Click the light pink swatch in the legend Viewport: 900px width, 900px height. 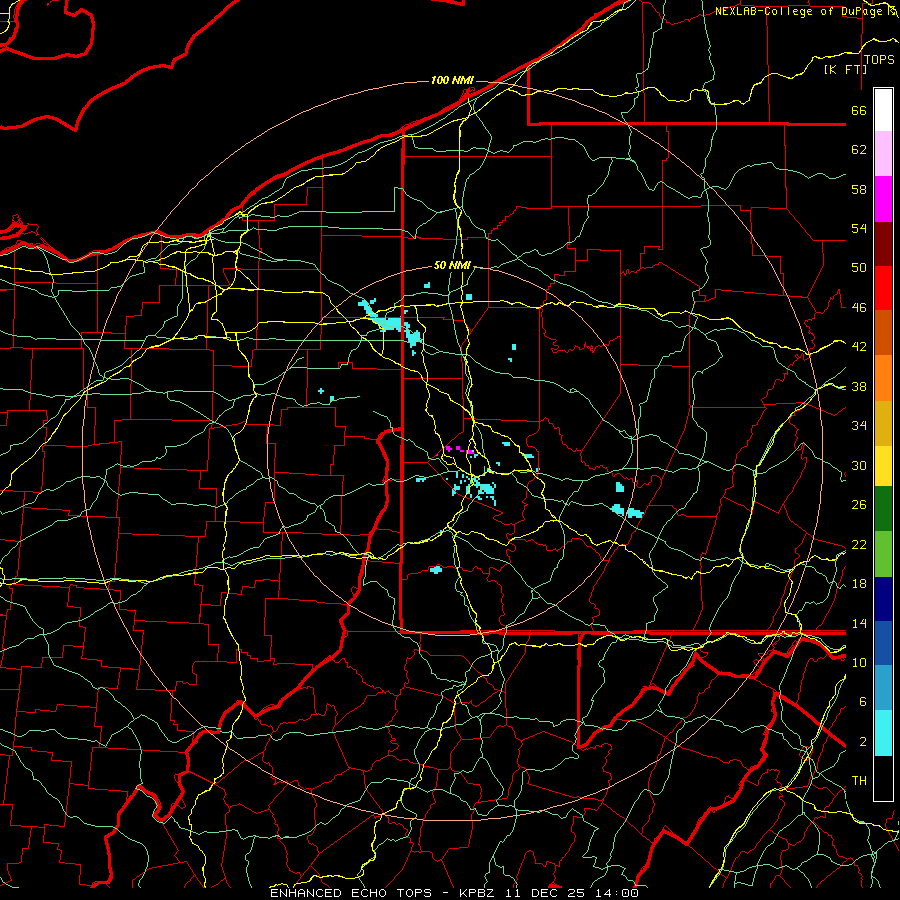(x=883, y=154)
